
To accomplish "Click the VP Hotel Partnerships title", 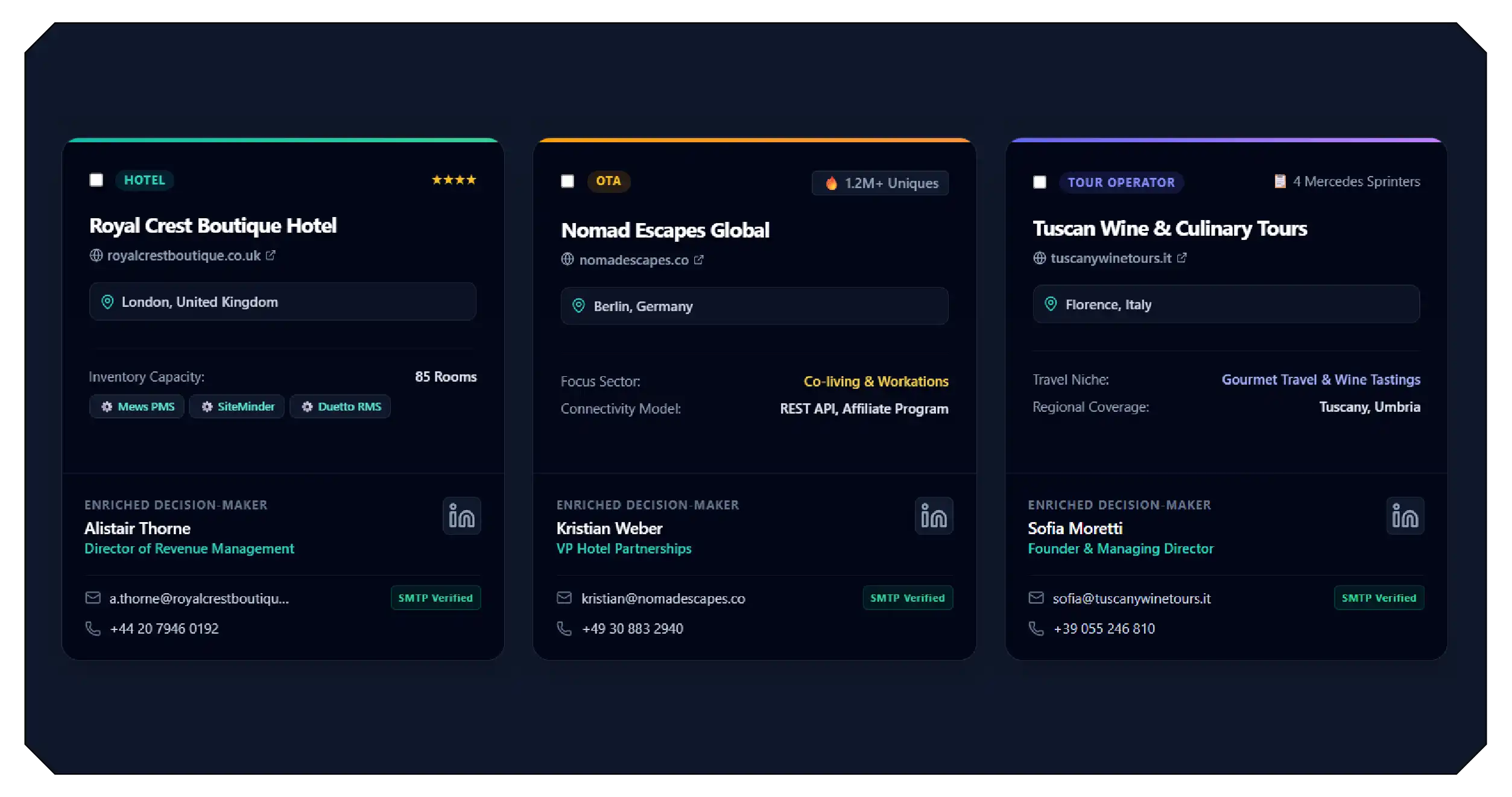I will (x=624, y=549).
